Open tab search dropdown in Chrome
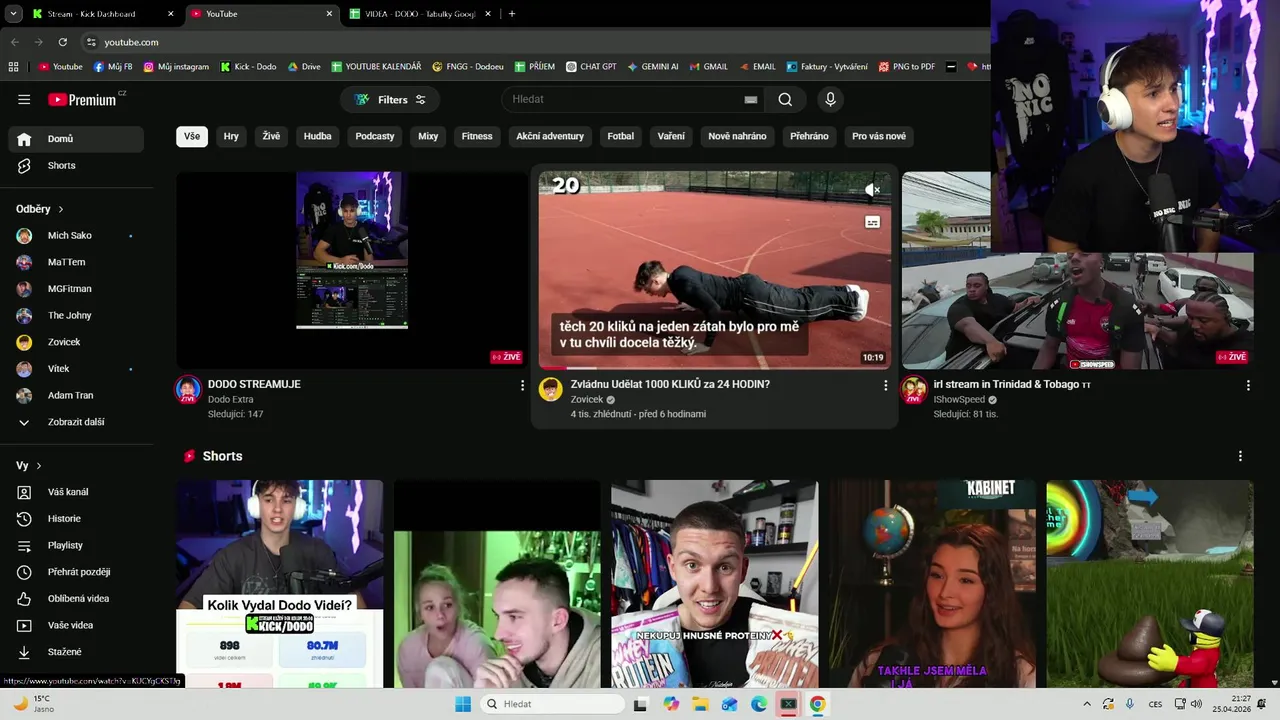Viewport: 1280px width, 720px height. (x=13, y=14)
